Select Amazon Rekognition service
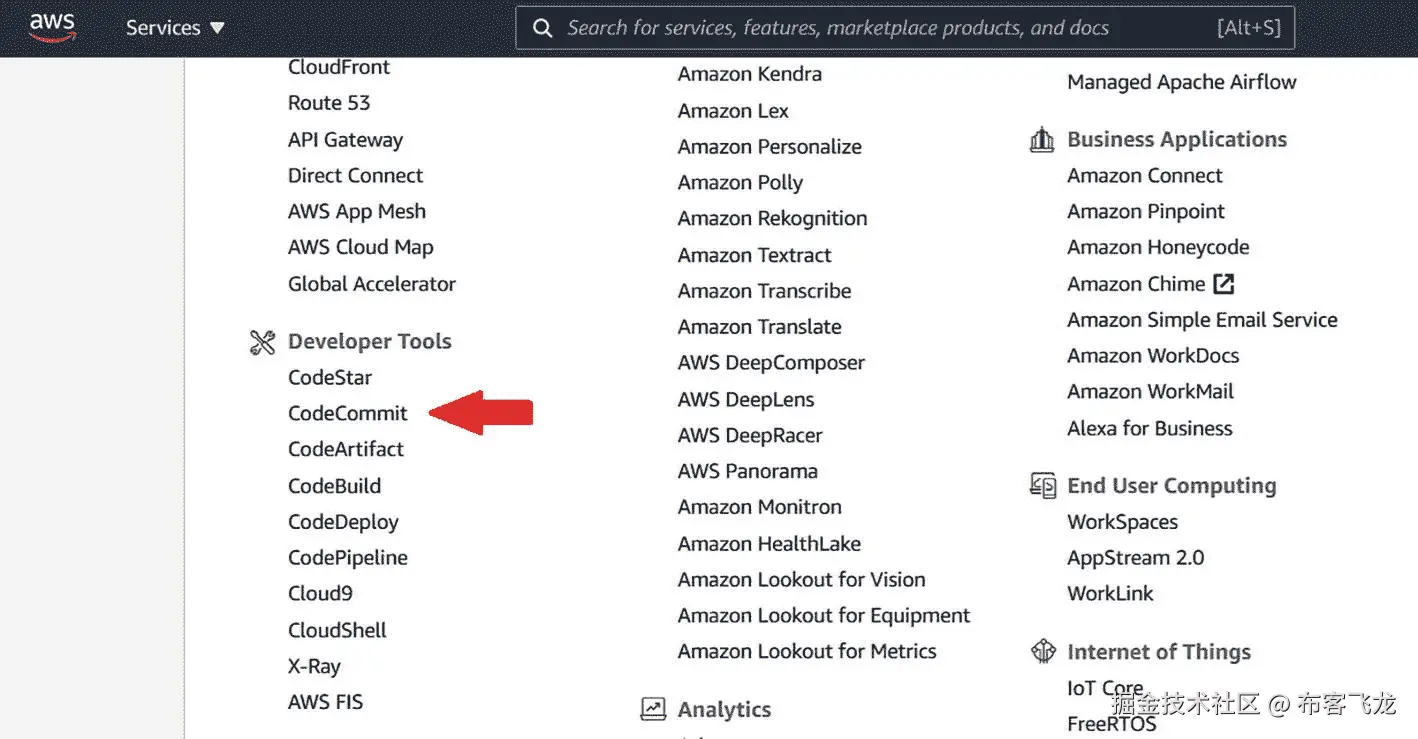Viewport: 1418px width, 739px height. (772, 218)
